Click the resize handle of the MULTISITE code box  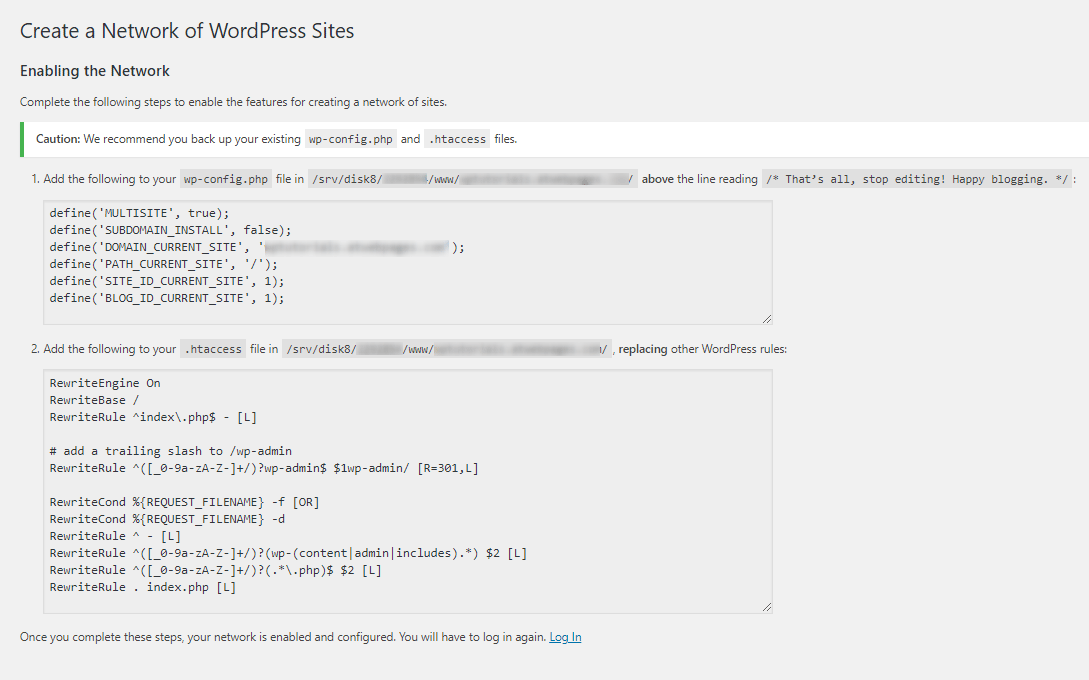tap(766, 318)
